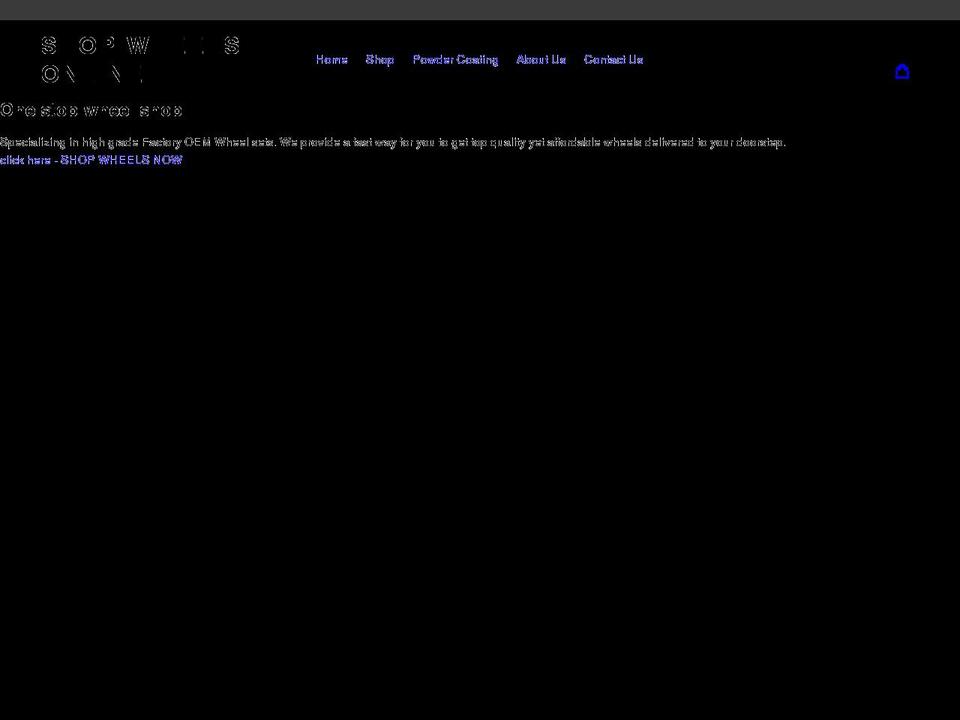Open the Contact Us page
The height and width of the screenshot is (720, 960).
click(x=613, y=59)
